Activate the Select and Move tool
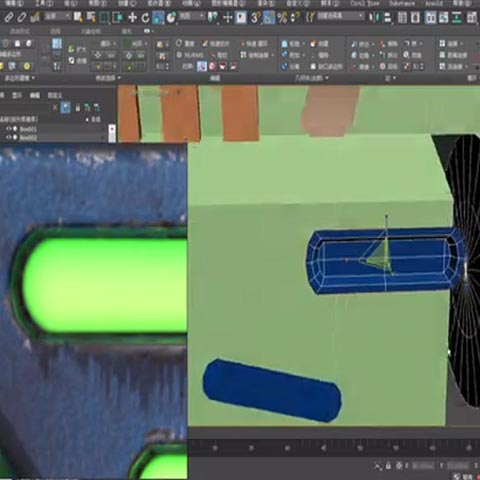The image size is (480, 480). click(132, 17)
